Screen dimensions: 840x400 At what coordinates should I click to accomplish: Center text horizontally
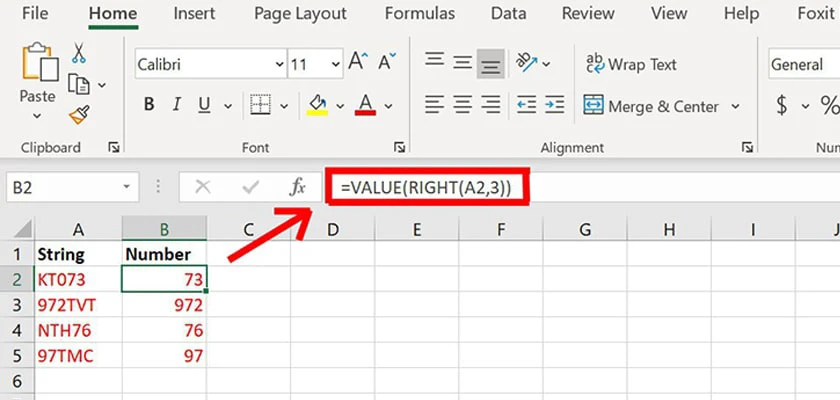click(462, 104)
